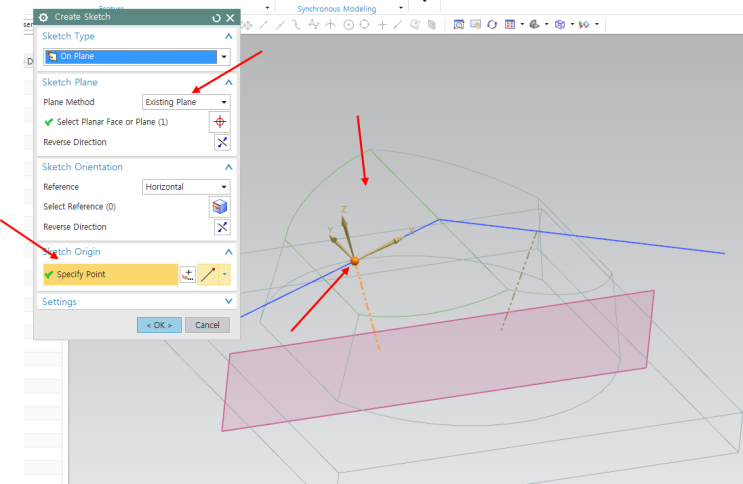
Task: Click the orange sketch origin point handle
Action: (354, 262)
